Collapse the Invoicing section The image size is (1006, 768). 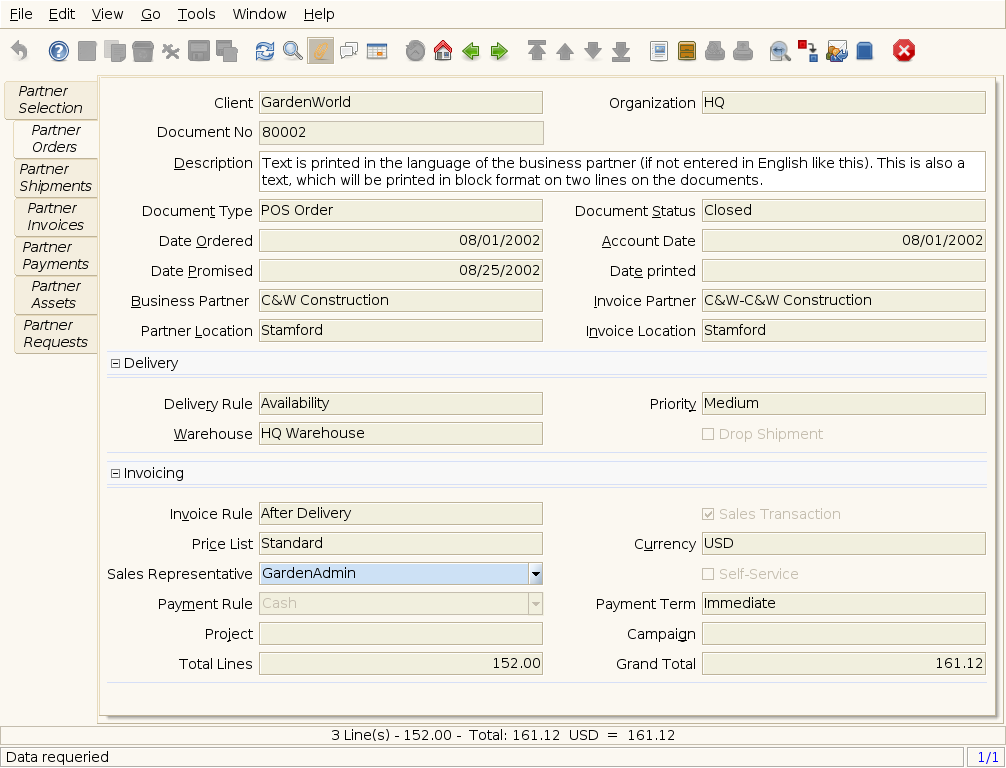[116, 474]
